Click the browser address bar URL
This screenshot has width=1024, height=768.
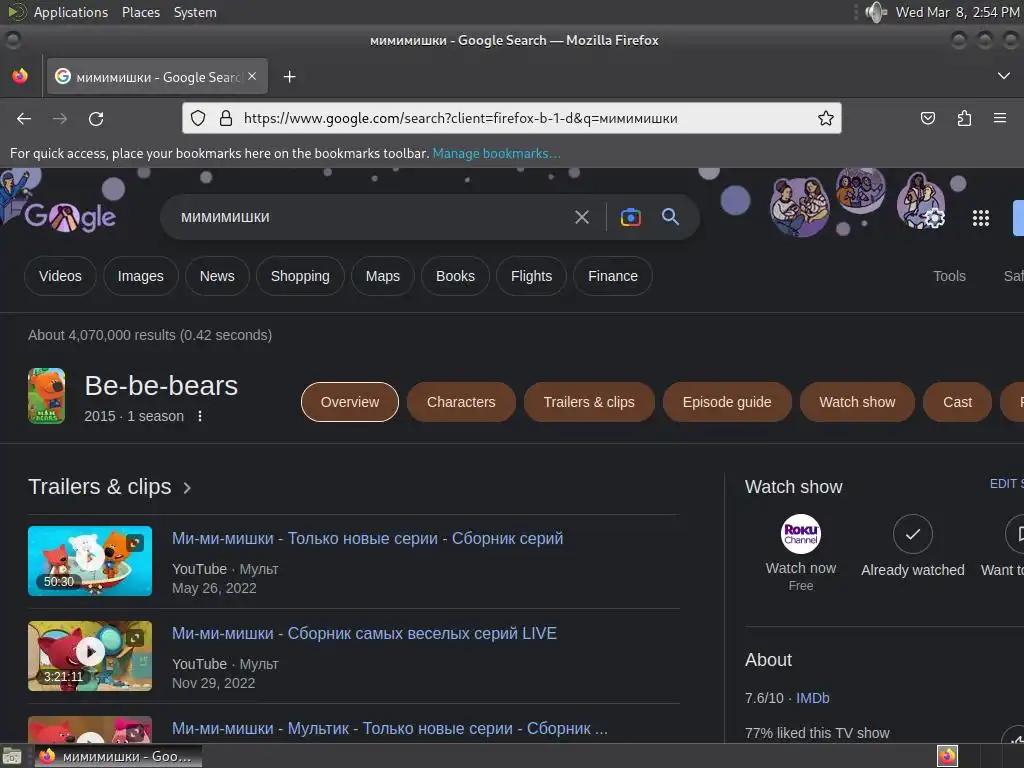pyautogui.click(x=460, y=118)
